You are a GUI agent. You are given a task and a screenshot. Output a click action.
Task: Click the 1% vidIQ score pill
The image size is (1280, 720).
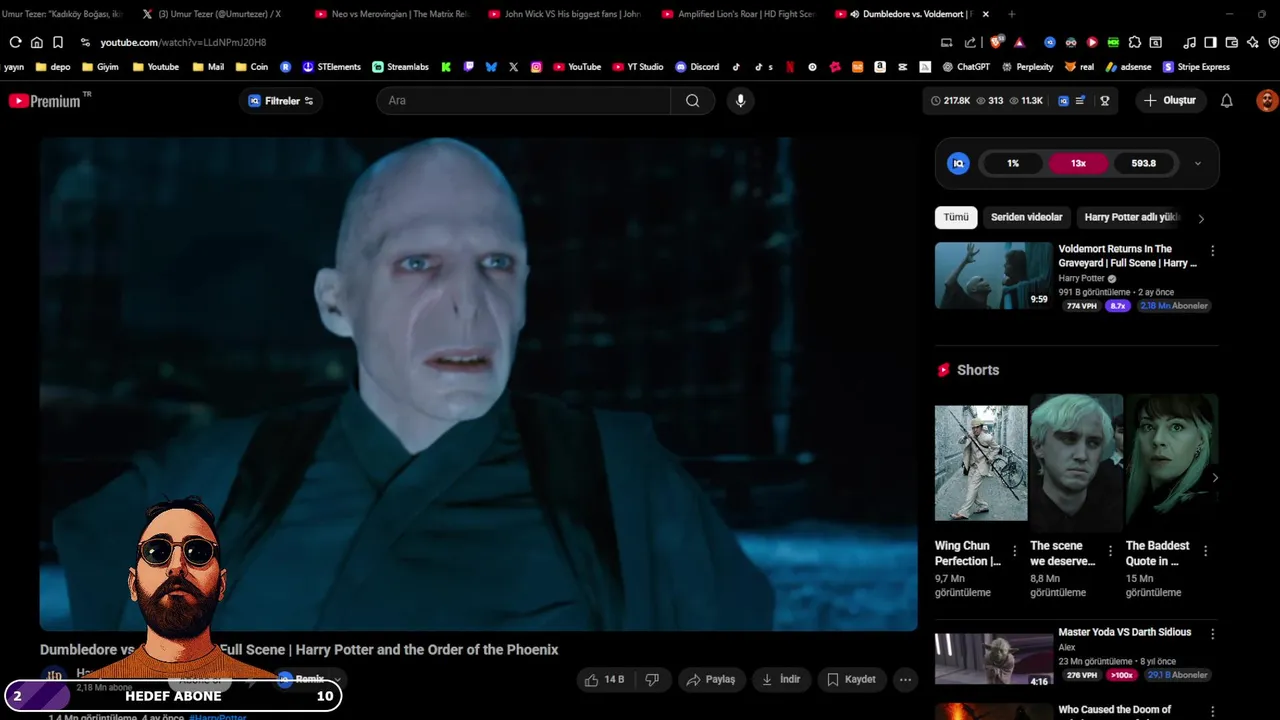[1013, 163]
